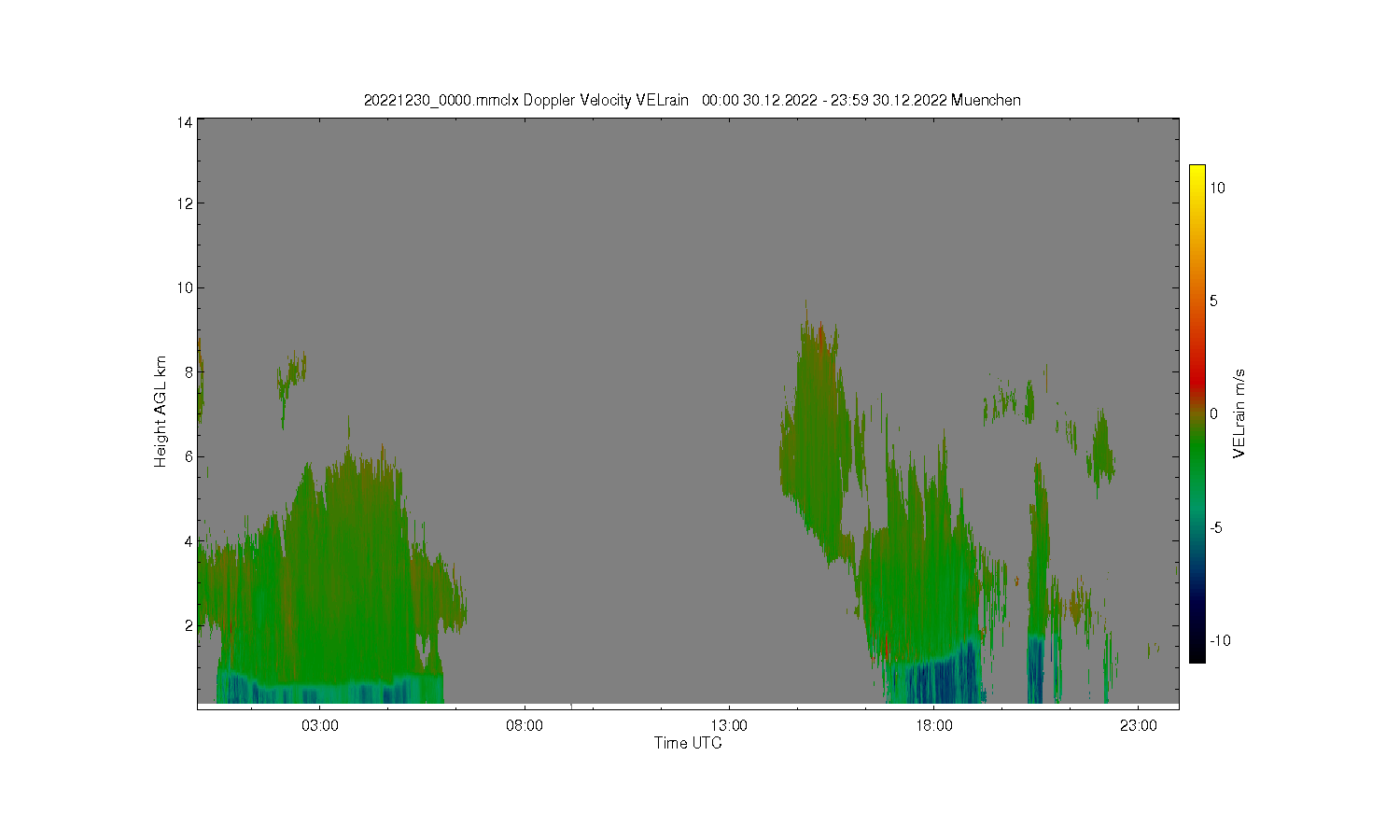Screen dimensions: 1400x840
Task: Click the height tick label 14
Action: (185, 121)
